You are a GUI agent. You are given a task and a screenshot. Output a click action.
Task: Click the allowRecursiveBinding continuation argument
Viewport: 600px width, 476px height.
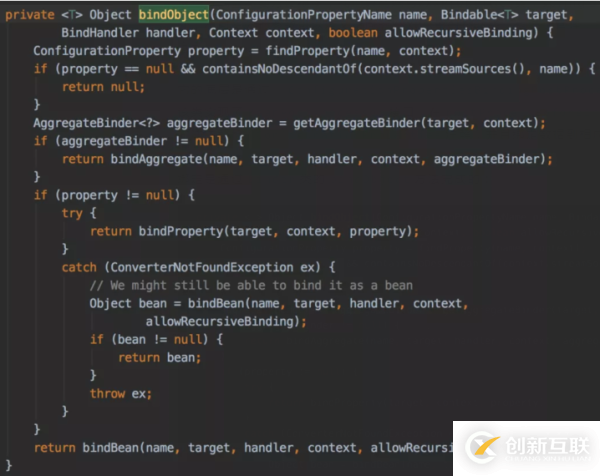[220, 321]
